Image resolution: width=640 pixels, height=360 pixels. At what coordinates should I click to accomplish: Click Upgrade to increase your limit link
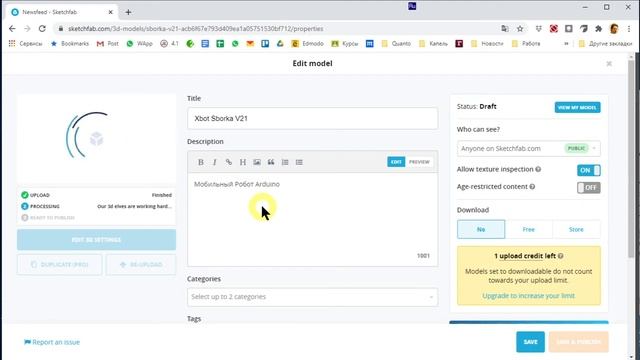click(x=529, y=296)
